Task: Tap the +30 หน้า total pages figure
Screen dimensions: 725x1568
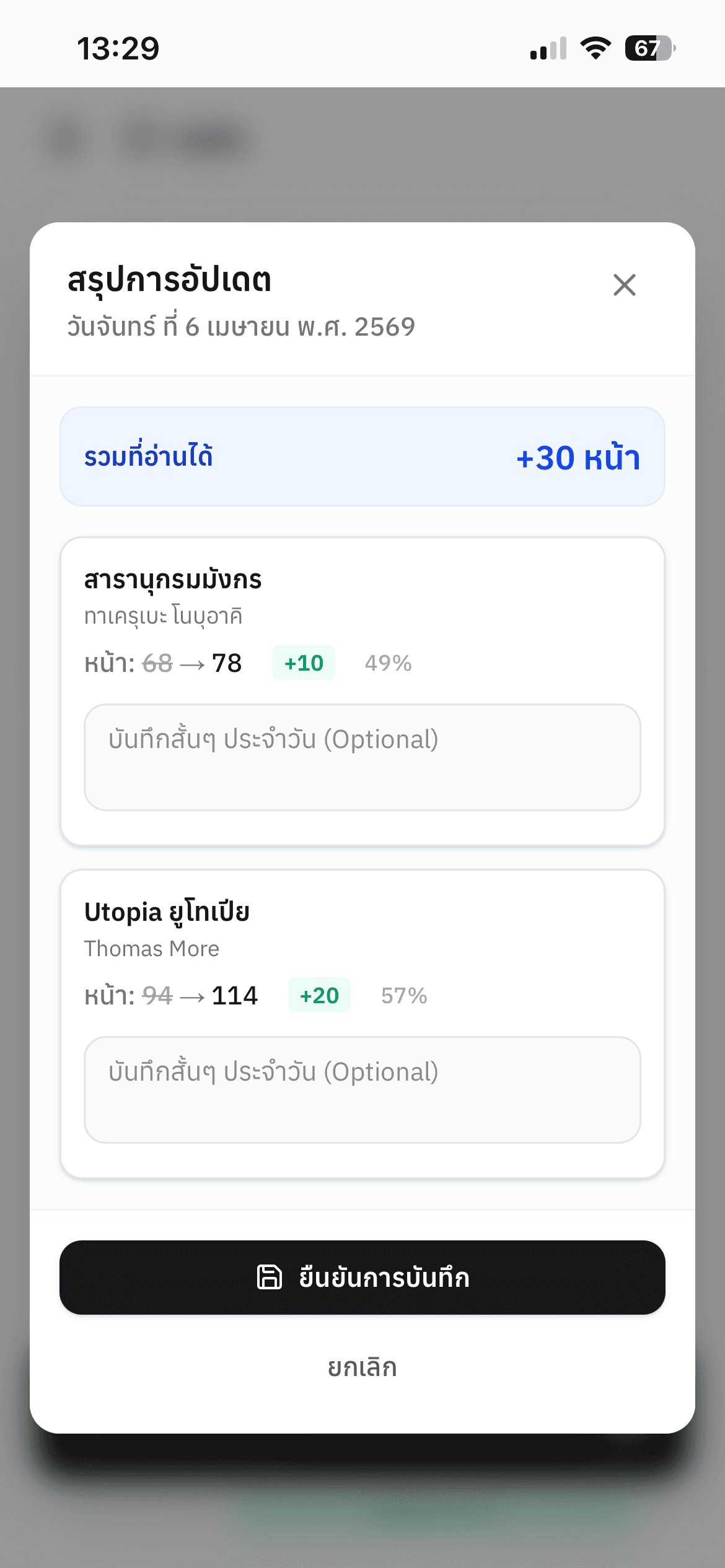Action: click(x=578, y=458)
